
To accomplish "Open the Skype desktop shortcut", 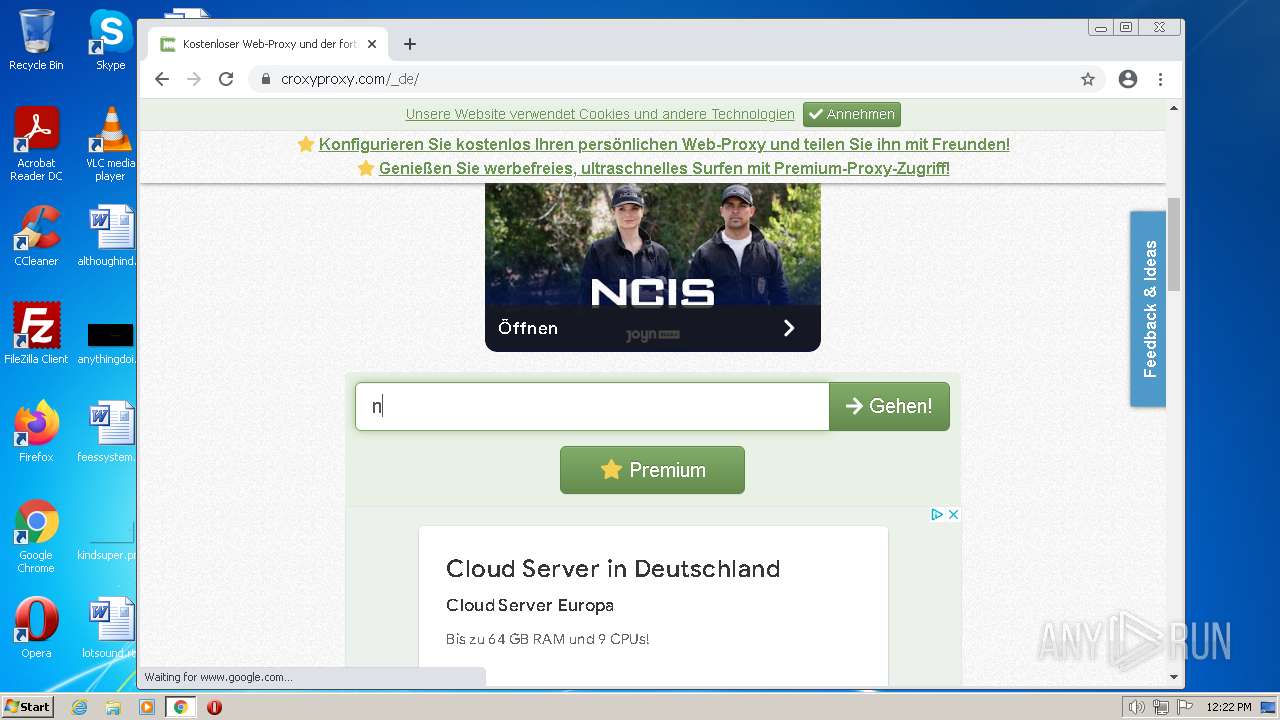I will [x=110, y=40].
